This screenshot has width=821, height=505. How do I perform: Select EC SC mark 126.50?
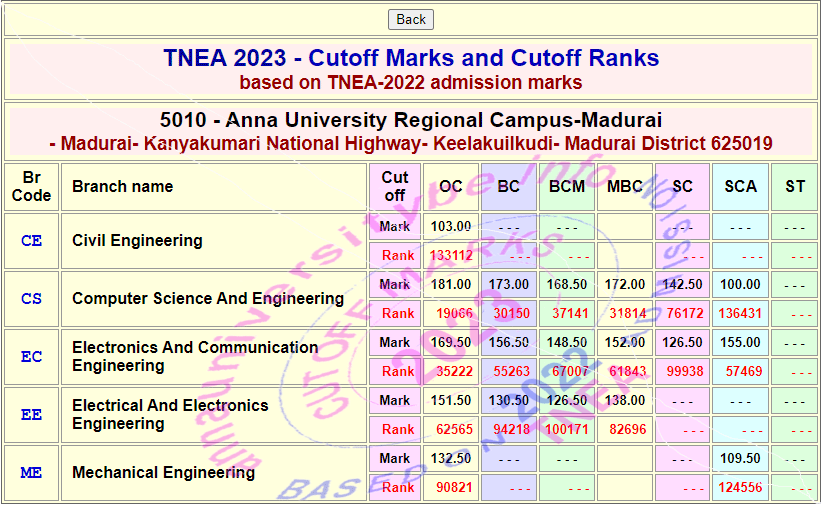(x=682, y=343)
